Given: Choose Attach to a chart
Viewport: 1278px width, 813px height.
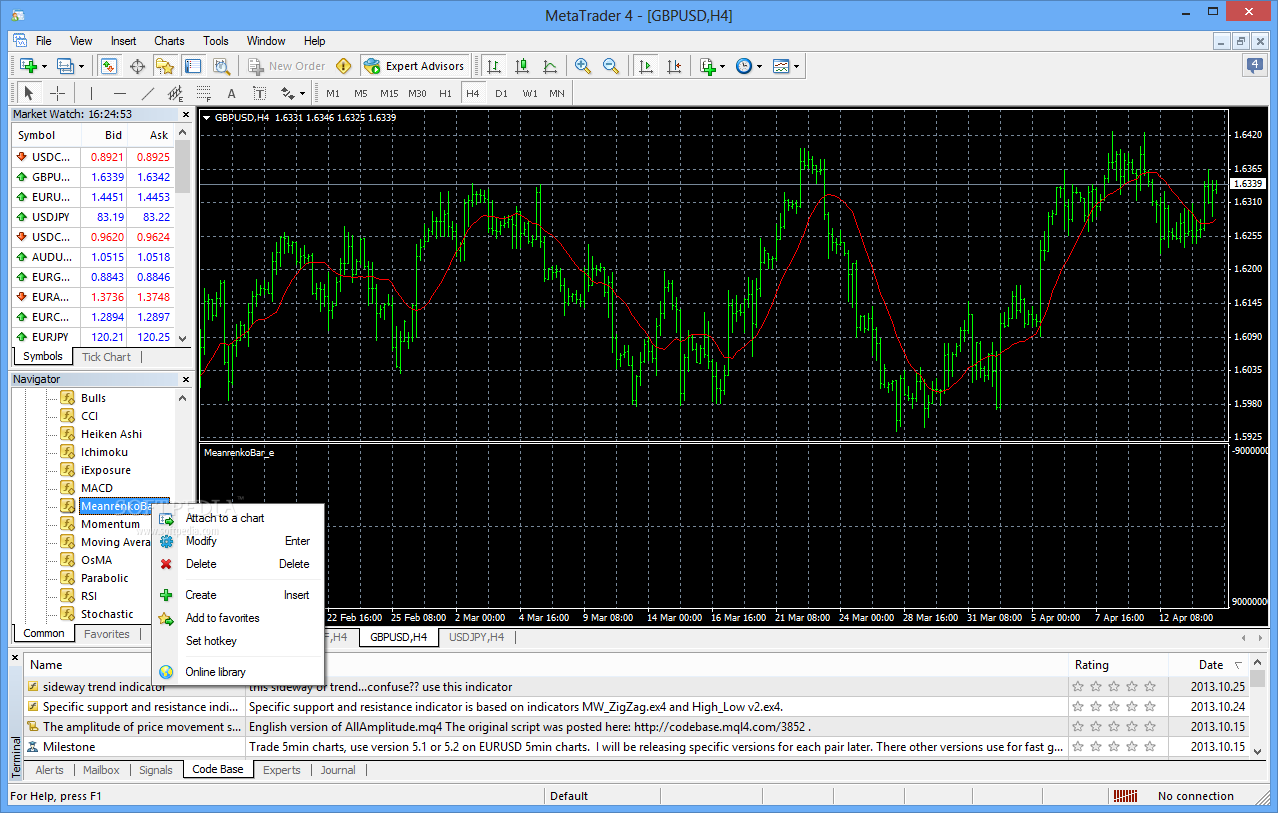Looking at the screenshot, I should point(225,518).
